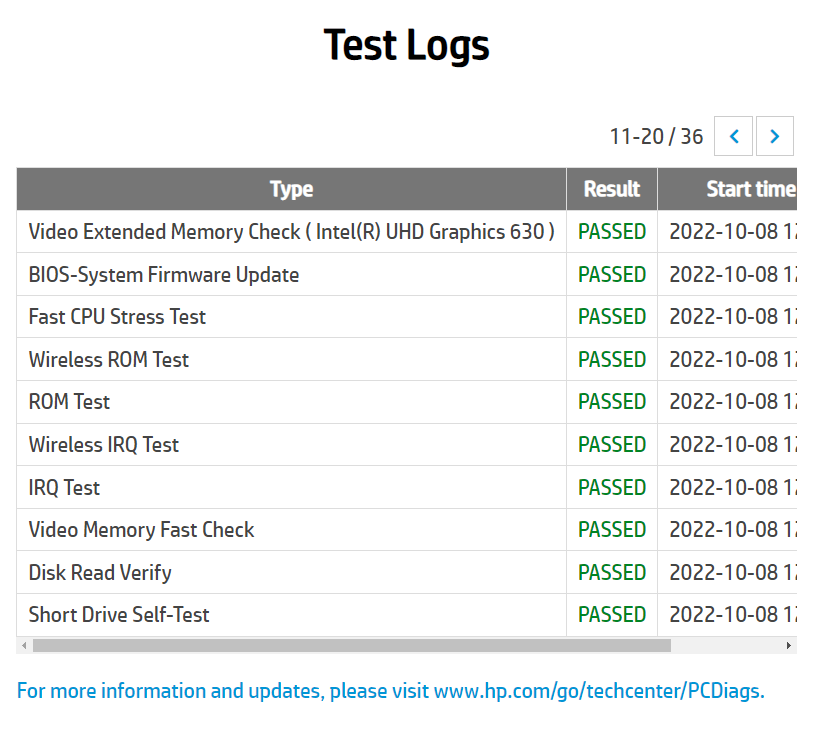The width and height of the screenshot is (816, 740).
Task: Select the ROM Test row
Action: click(x=407, y=402)
